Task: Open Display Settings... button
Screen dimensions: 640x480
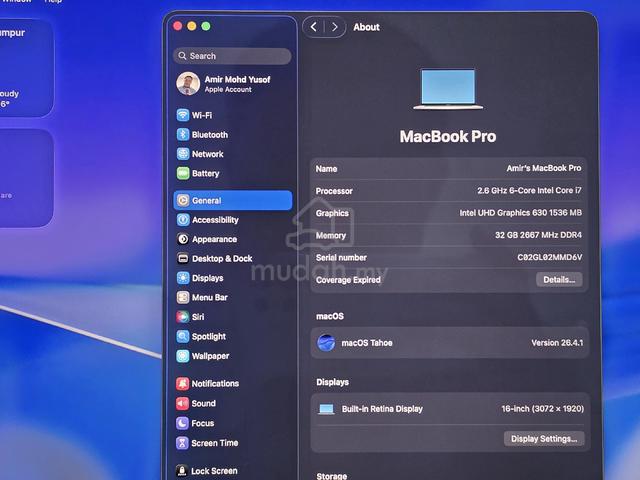Action: pyautogui.click(x=544, y=439)
